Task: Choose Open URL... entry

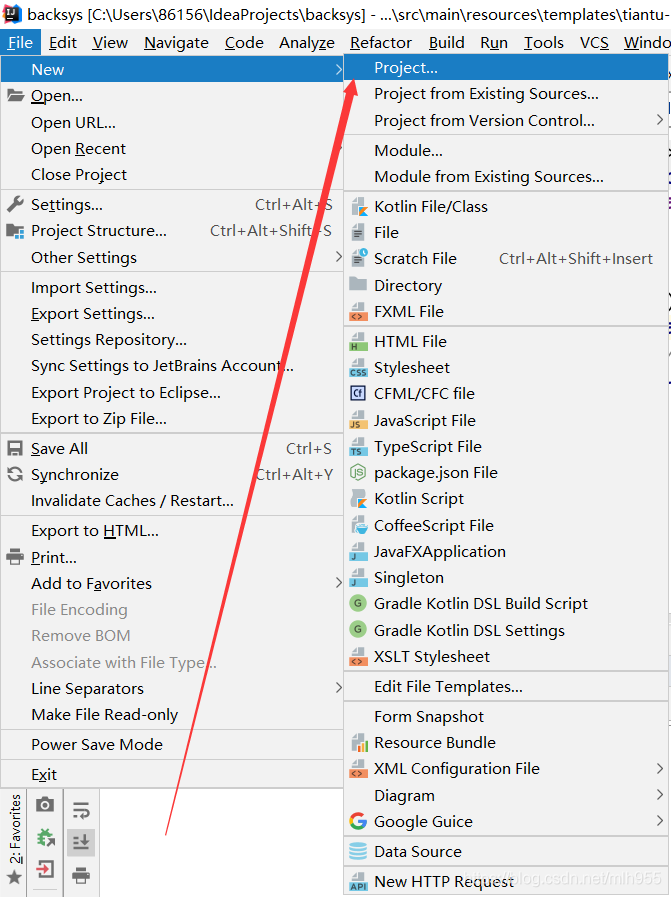Action: point(172,122)
